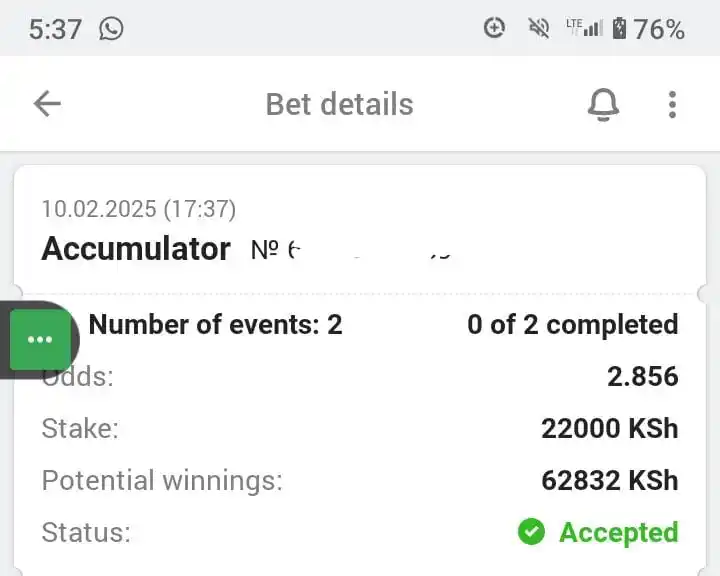
Task: Open the three-dot overflow menu
Action: point(672,104)
